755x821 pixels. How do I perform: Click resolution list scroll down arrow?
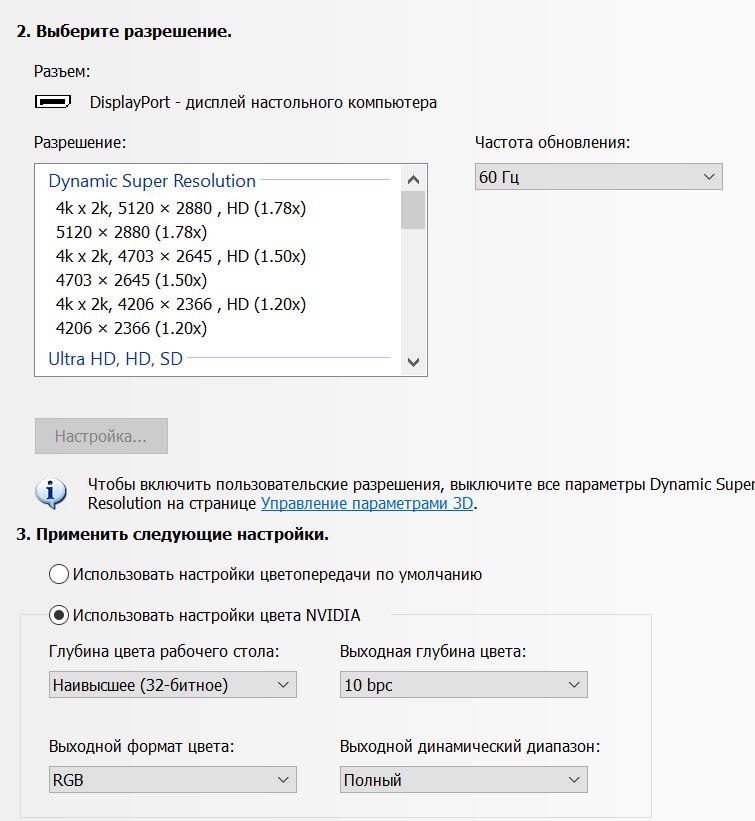pyautogui.click(x=413, y=362)
